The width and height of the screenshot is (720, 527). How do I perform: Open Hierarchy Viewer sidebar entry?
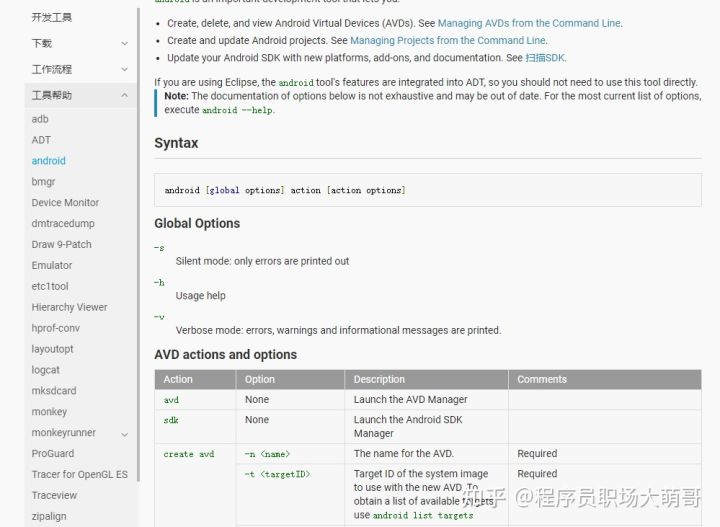pos(69,307)
